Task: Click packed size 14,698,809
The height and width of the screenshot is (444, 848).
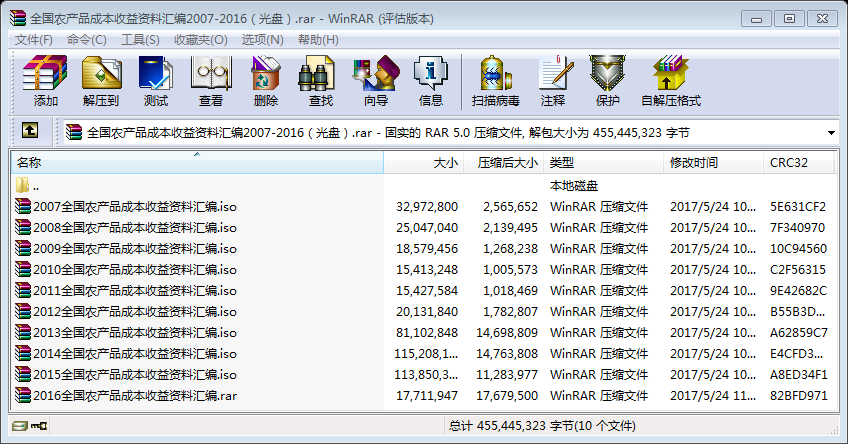Action: click(x=507, y=333)
